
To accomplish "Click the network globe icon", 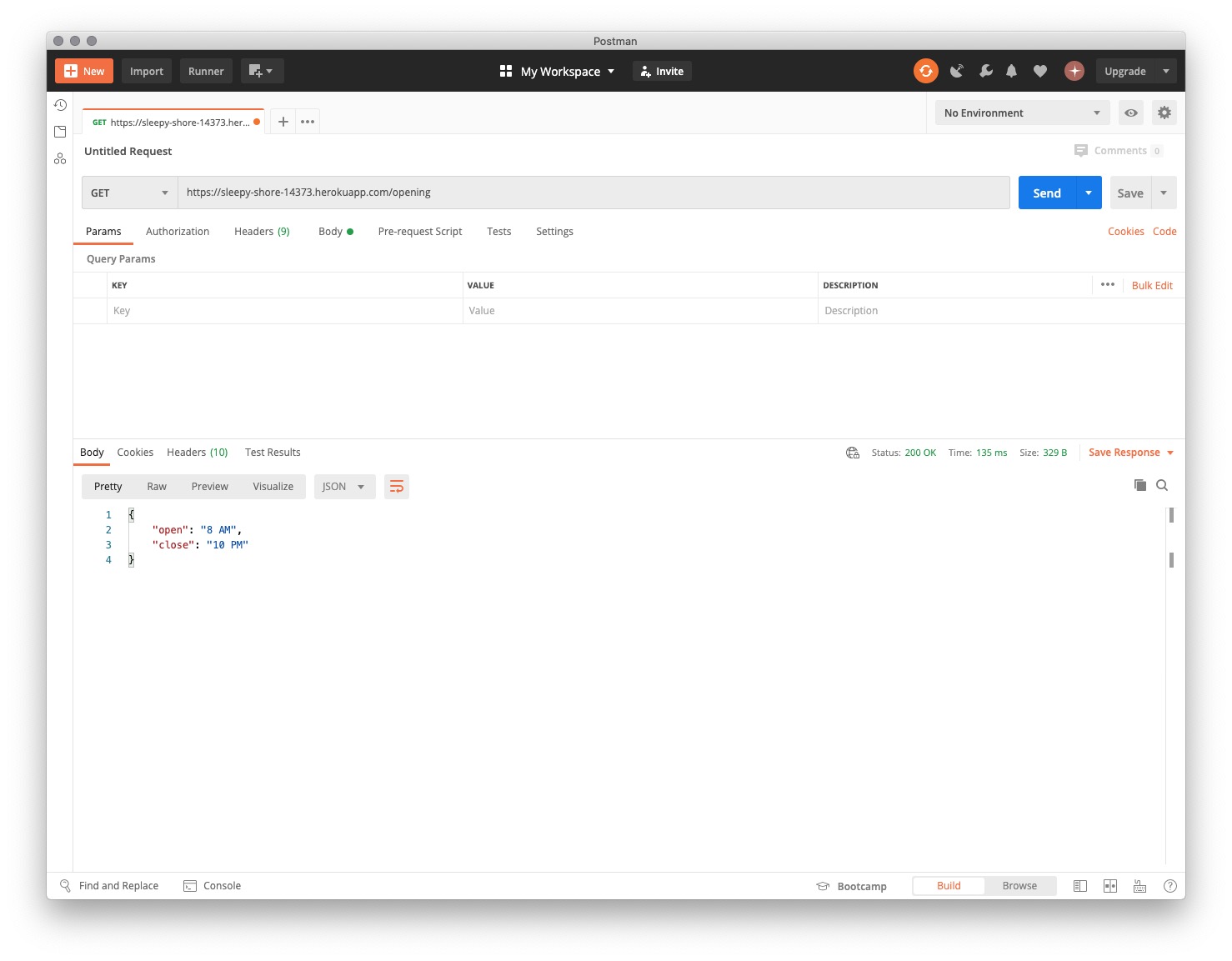I will (853, 453).
